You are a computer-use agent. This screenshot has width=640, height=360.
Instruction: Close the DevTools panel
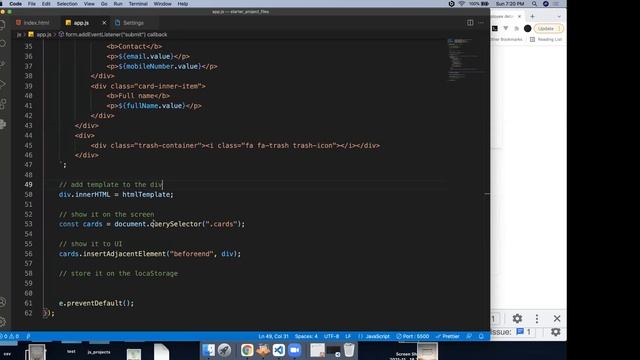tap(557, 318)
